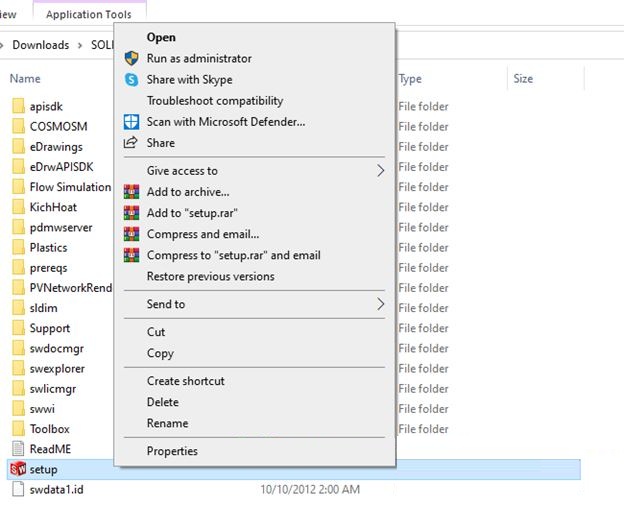This screenshot has width=624, height=506.
Task: Click WinRAR icon beside Compress to "setup.rar" and email
Action: click(x=131, y=255)
